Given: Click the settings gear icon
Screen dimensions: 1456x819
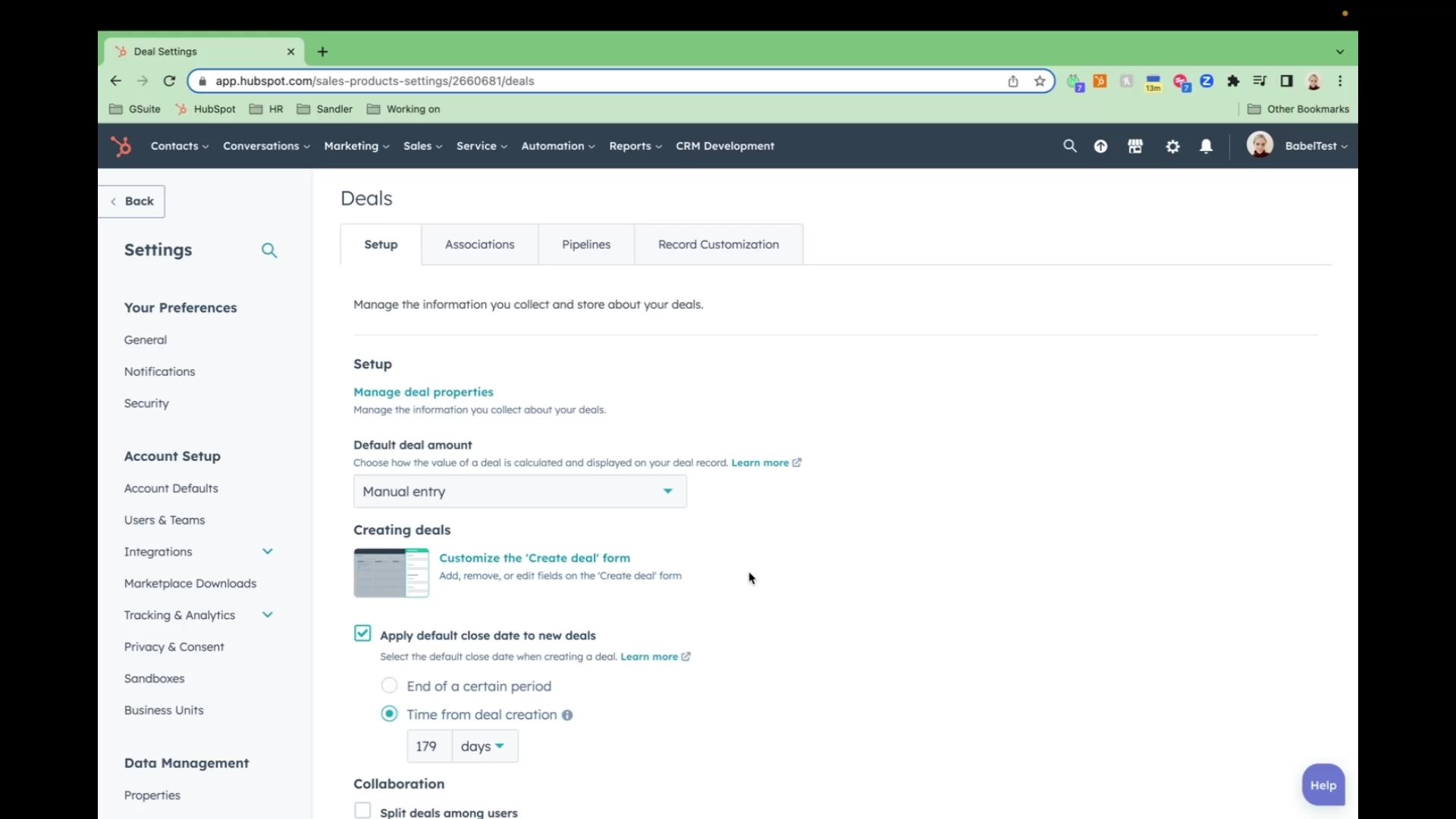Looking at the screenshot, I should 1172,146.
